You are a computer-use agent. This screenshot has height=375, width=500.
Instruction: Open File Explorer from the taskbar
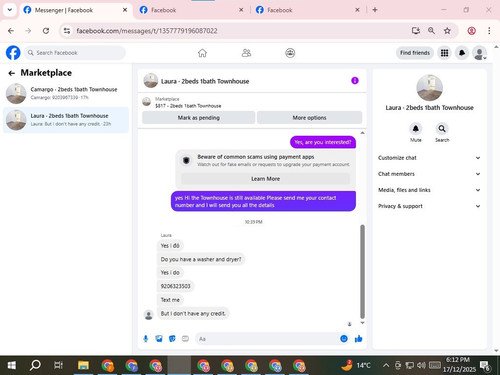click(x=83, y=365)
